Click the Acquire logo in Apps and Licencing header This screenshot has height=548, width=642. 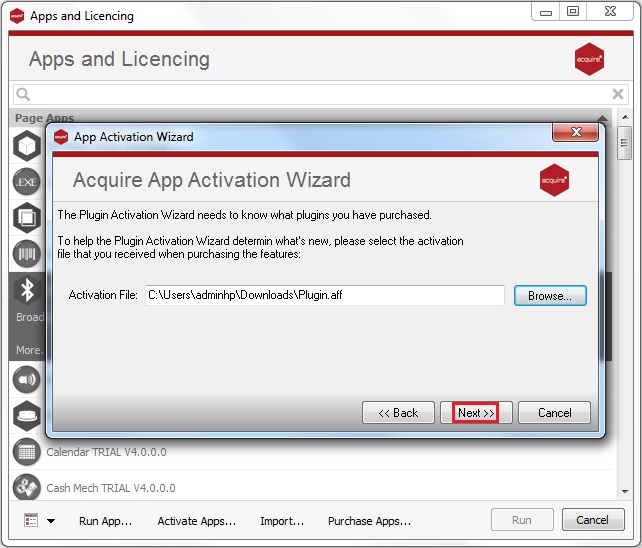click(589, 59)
